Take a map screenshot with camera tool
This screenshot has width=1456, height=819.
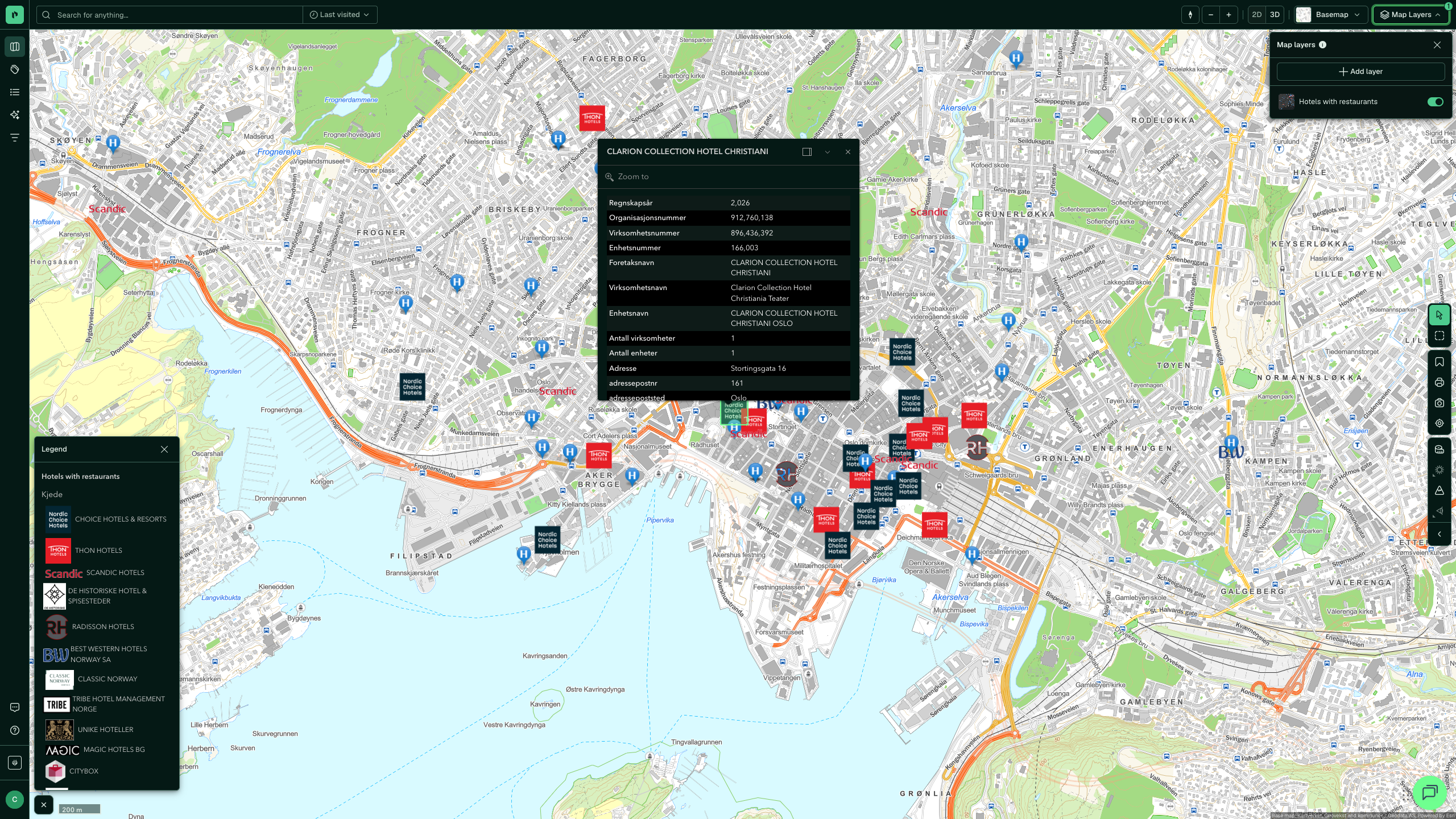tap(1439, 403)
